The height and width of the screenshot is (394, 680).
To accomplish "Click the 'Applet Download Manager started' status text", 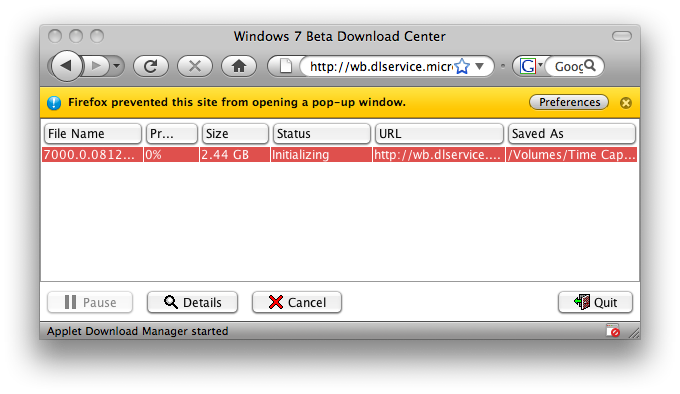I will point(137,331).
